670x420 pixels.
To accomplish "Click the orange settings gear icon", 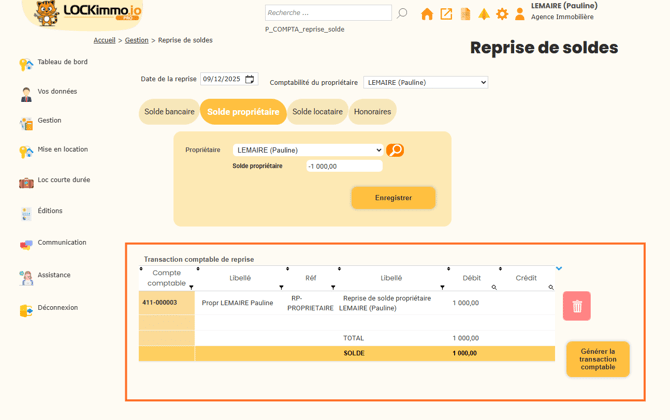I will (x=502, y=14).
